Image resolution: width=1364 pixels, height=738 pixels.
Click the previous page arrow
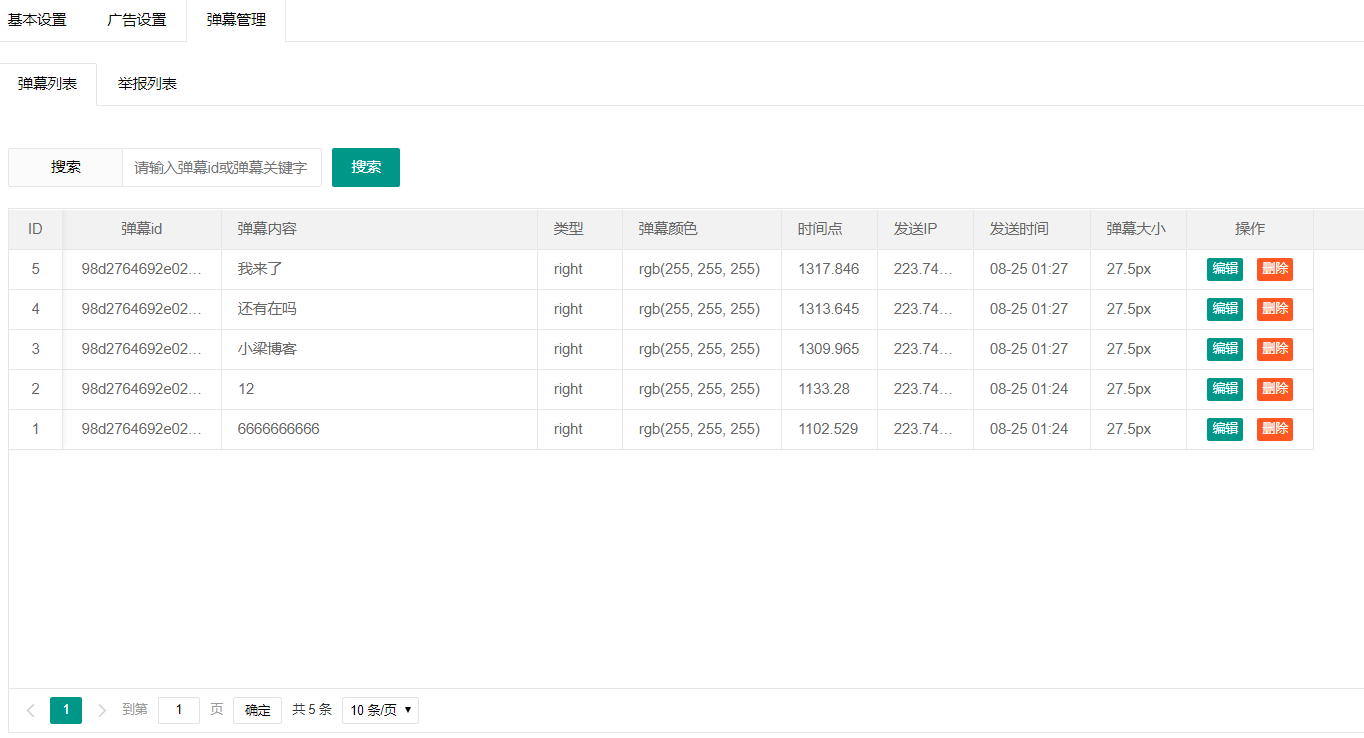[x=31, y=710]
